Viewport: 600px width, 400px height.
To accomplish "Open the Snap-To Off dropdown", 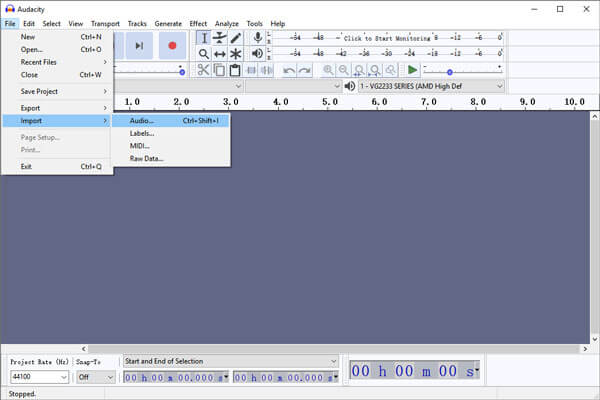I will (x=95, y=377).
